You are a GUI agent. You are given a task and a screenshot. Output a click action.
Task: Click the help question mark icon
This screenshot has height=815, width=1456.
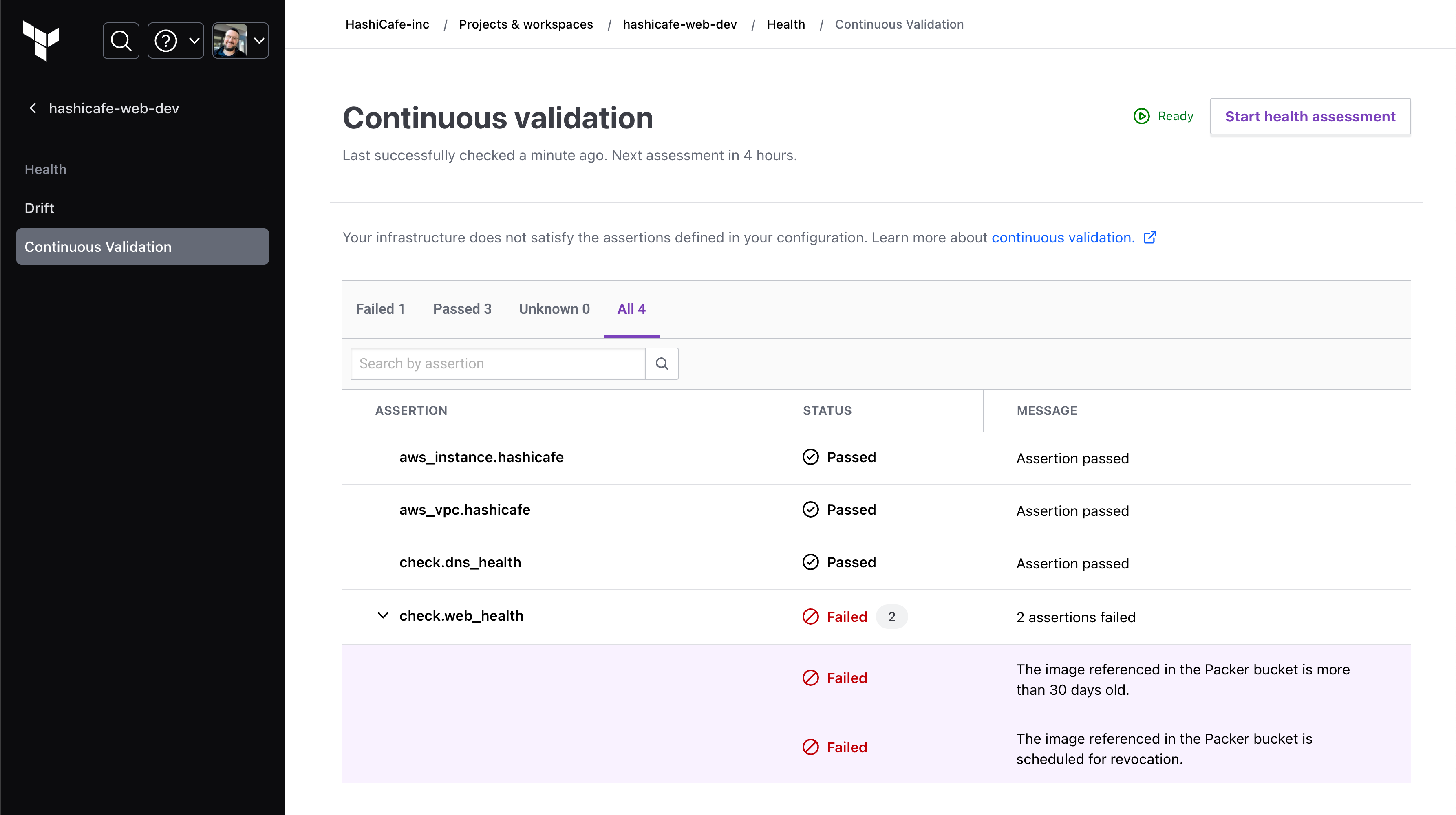click(x=165, y=40)
